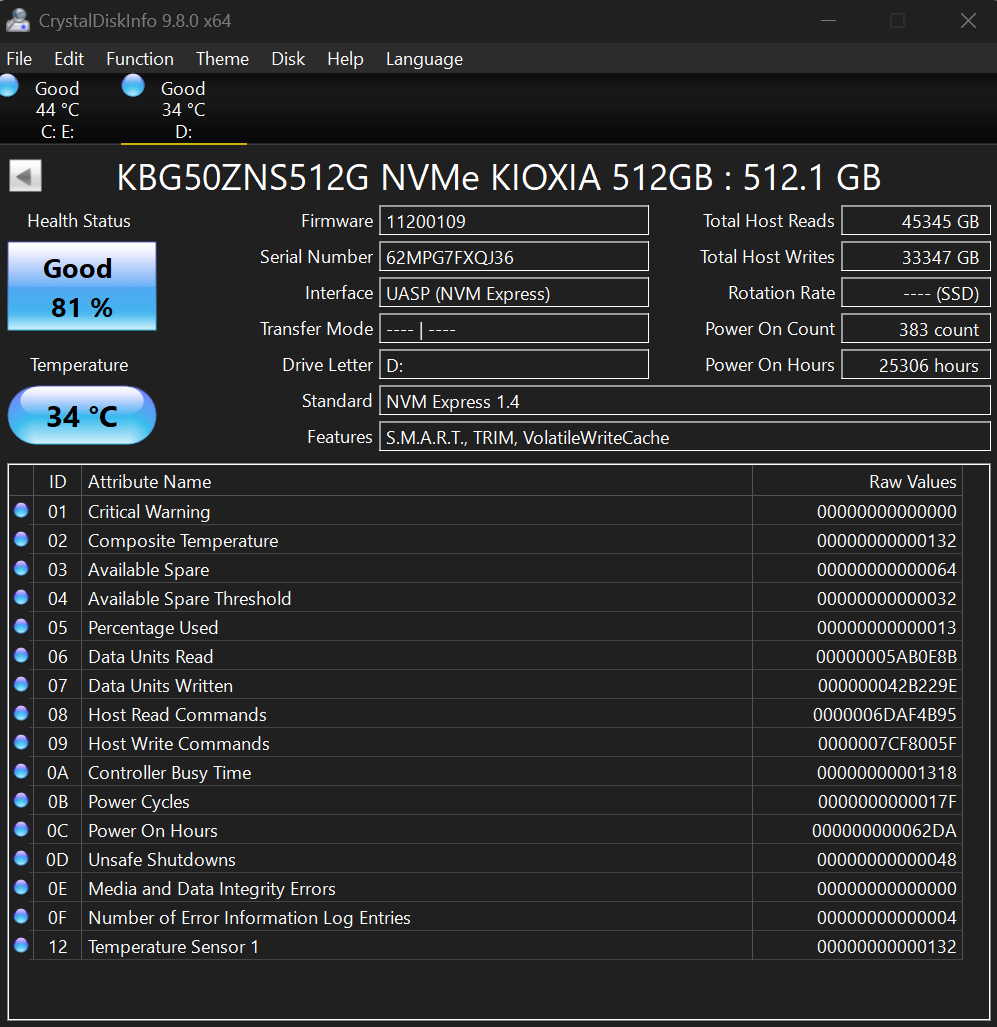This screenshot has width=997, height=1027.
Task: Click raw value 00000005AB0E8B
Action: point(886,656)
